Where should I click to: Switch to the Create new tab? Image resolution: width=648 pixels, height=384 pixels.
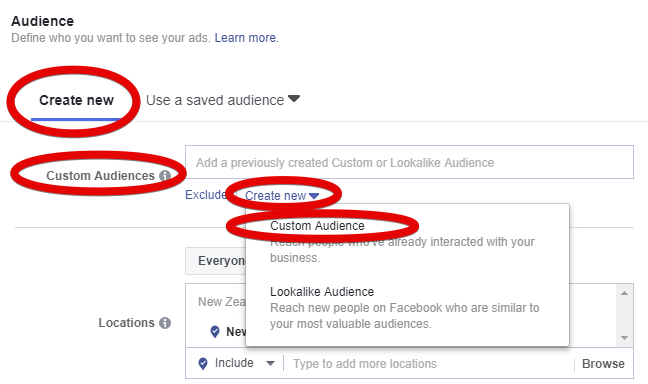click(76, 100)
